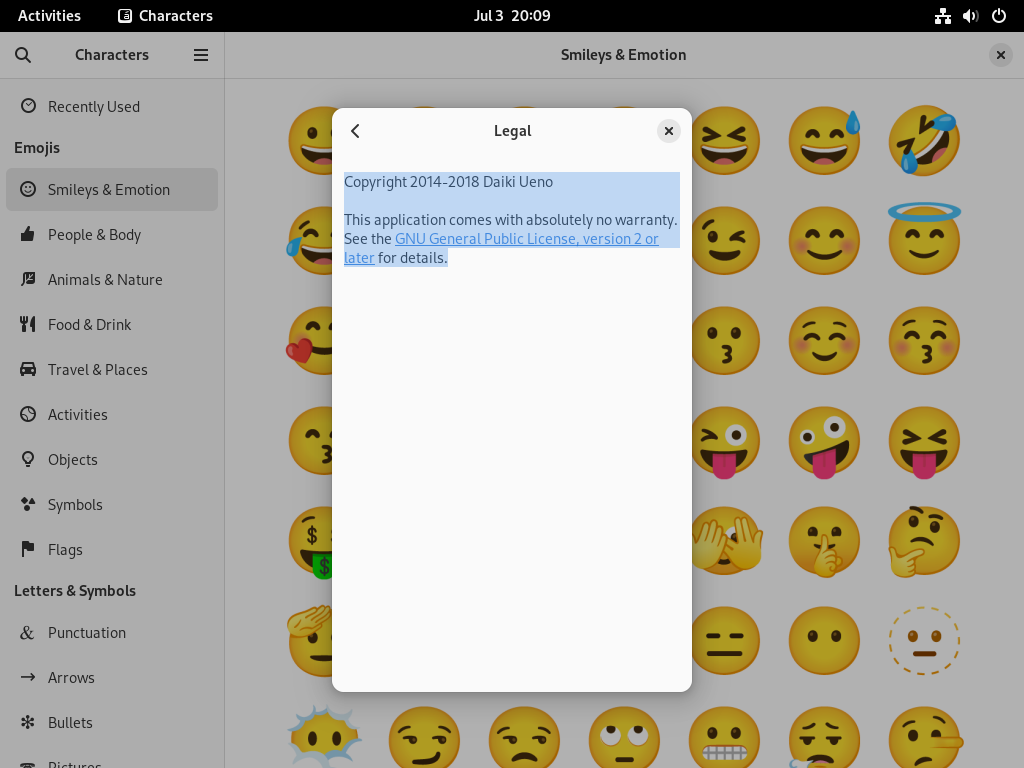Select Animals & Nature category

[x=112, y=280]
